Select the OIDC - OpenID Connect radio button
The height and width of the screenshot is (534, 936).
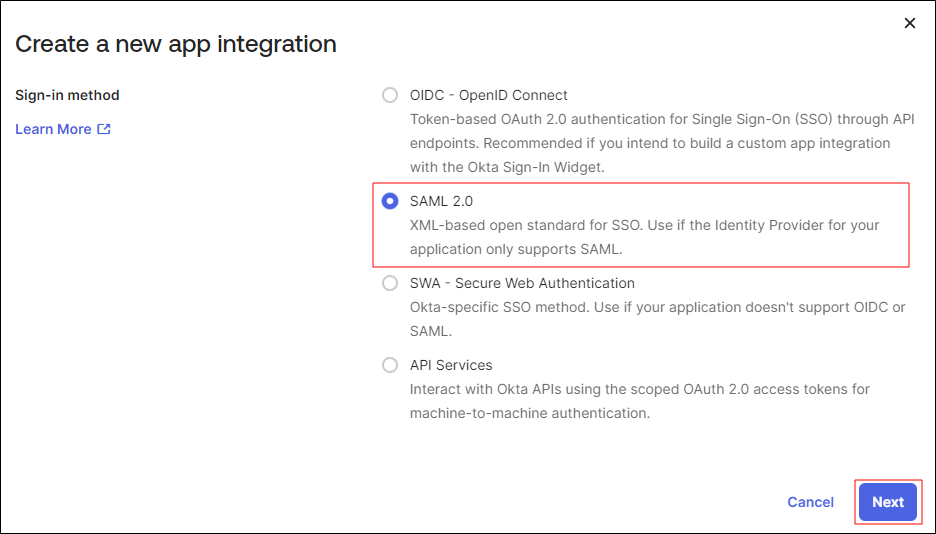(x=390, y=96)
